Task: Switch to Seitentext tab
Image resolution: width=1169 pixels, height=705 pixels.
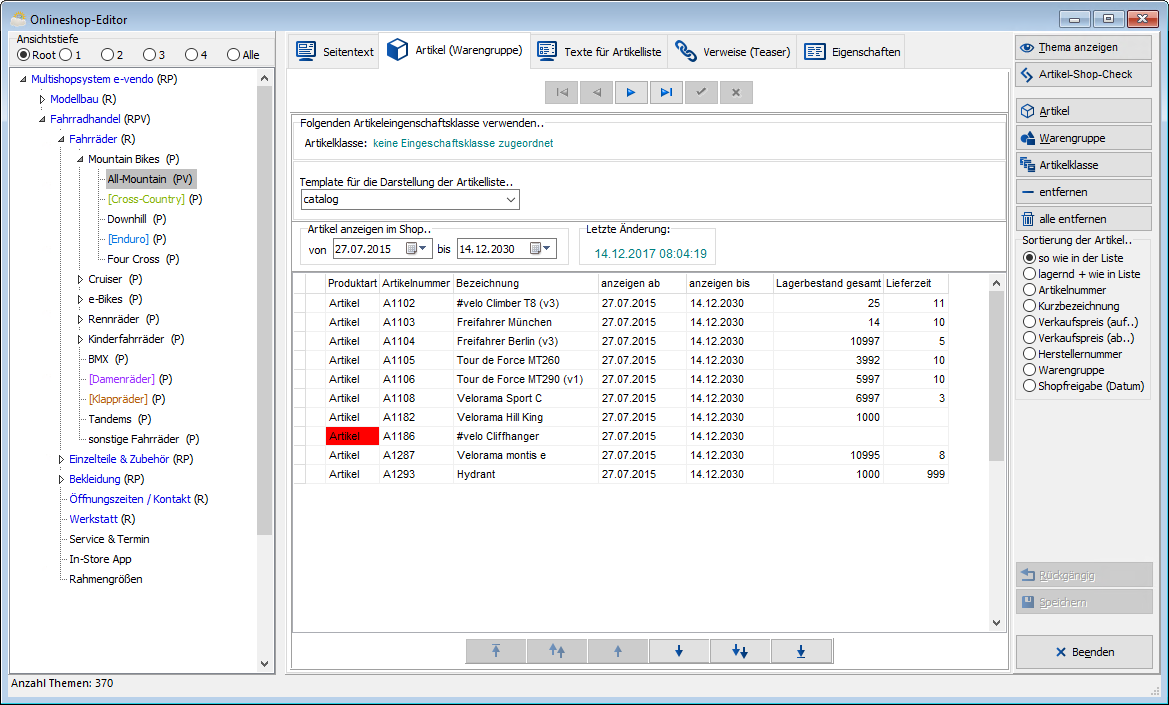Action: tap(334, 51)
